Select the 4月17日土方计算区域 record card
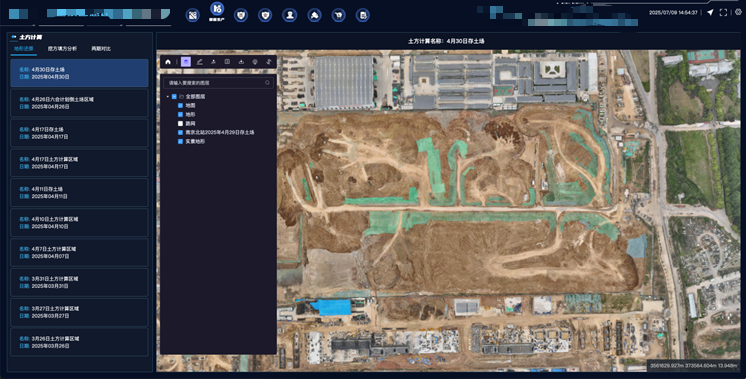Screen dimensions: 746x379 click(79, 163)
